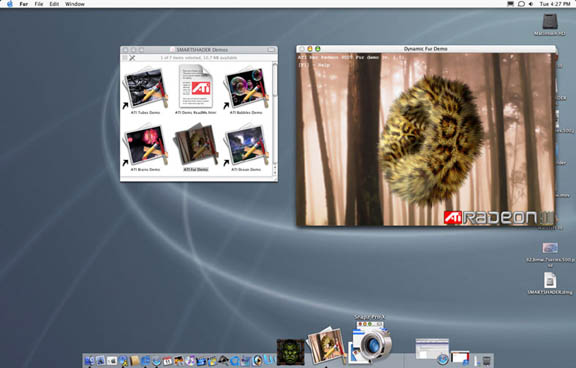Click the Dynamic Fur Demo title bar
The height and width of the screenshot is (368, 576).
(426, 49)
